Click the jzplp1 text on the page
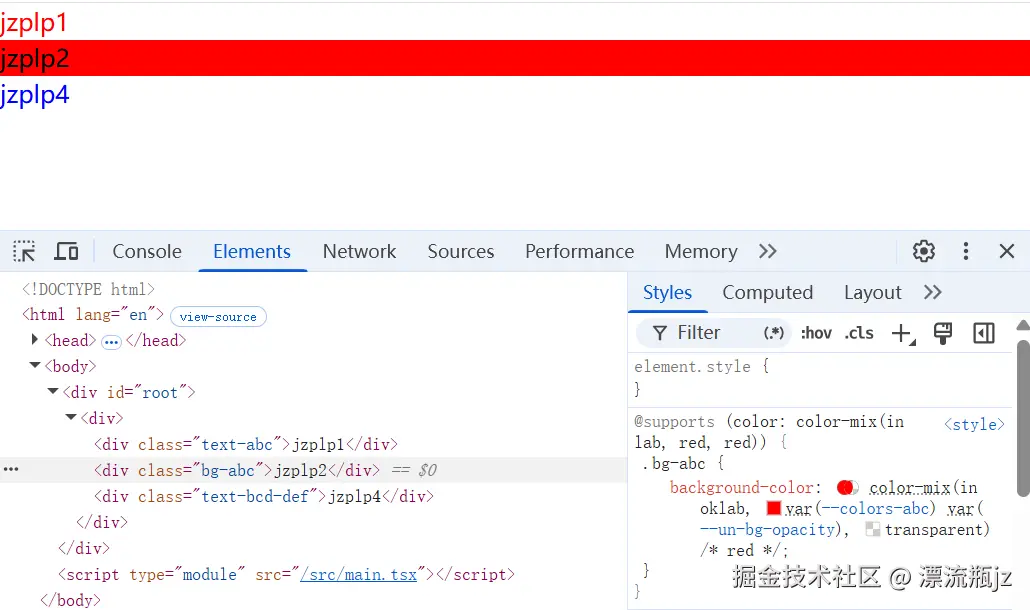The width and height of the screenshot is (1030, 610). coord(34,24)
